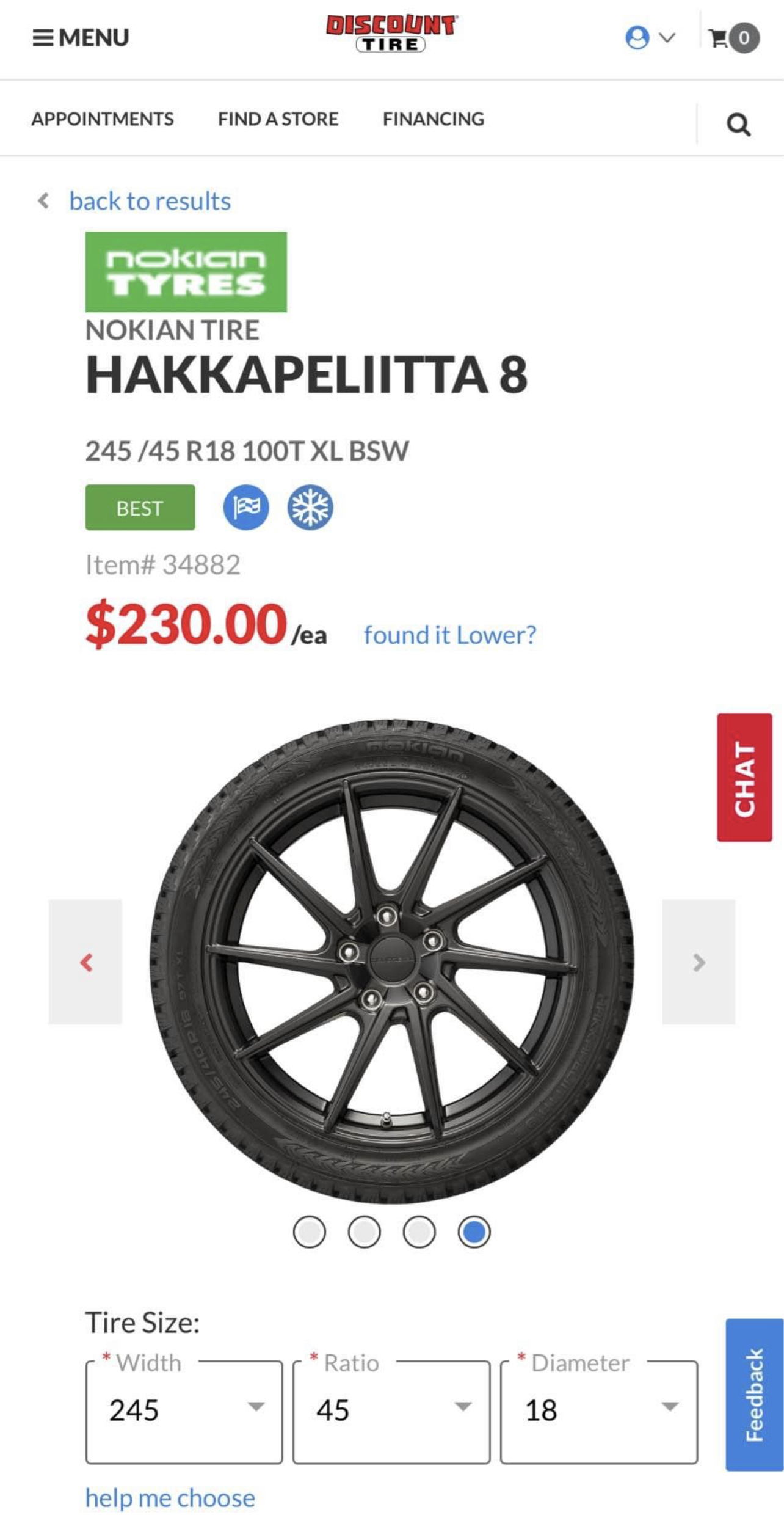Open the red CHAT side tab
Screen dimensions: 784x1518
tap(744, 777)
